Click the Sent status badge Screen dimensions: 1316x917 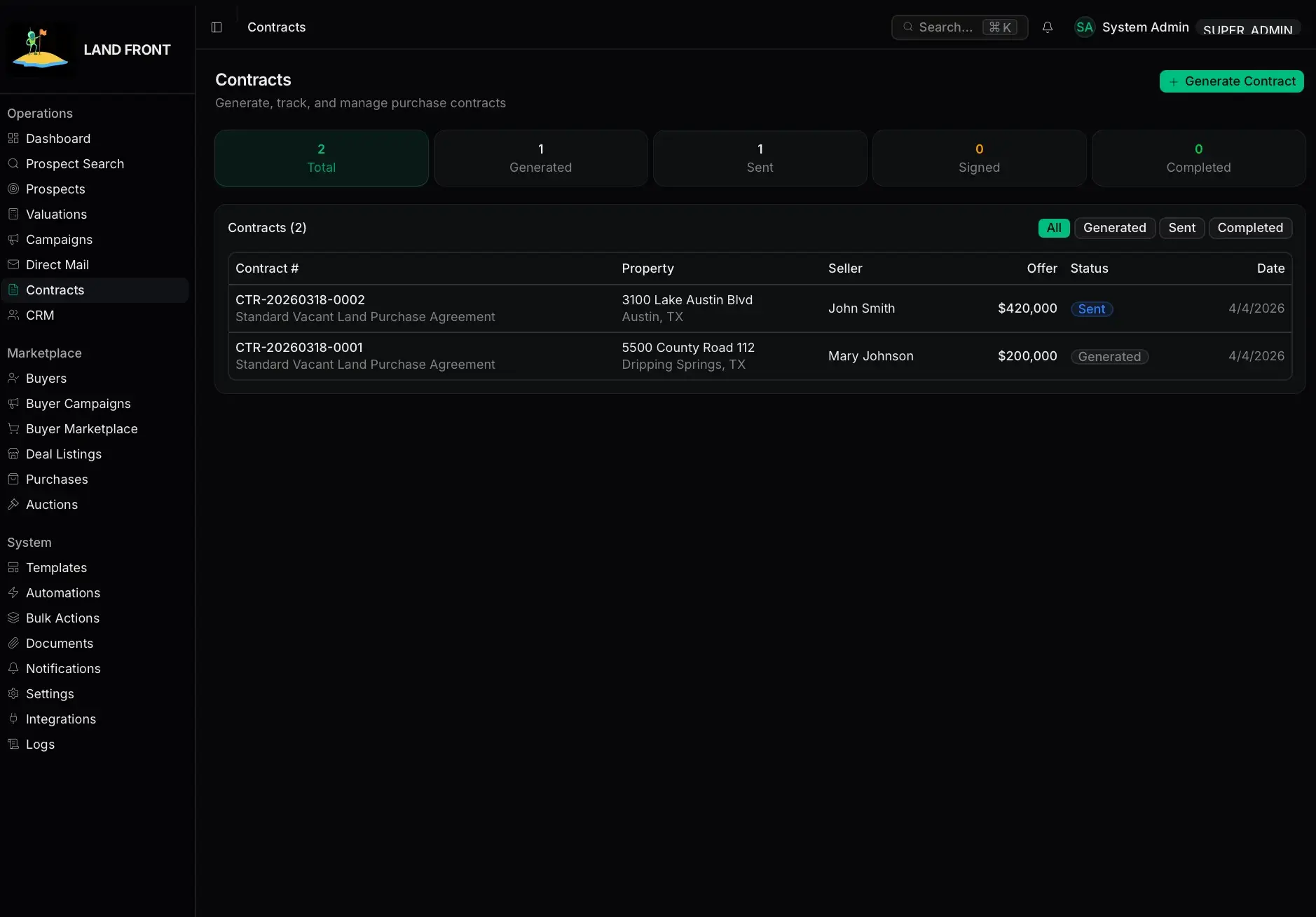[1091, 308]
